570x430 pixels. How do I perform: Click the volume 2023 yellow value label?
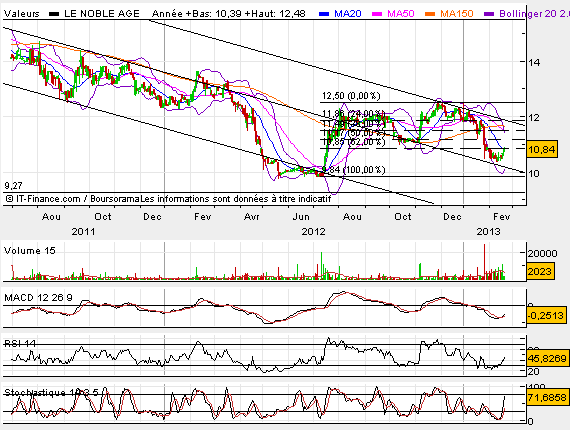coord(540,272)
